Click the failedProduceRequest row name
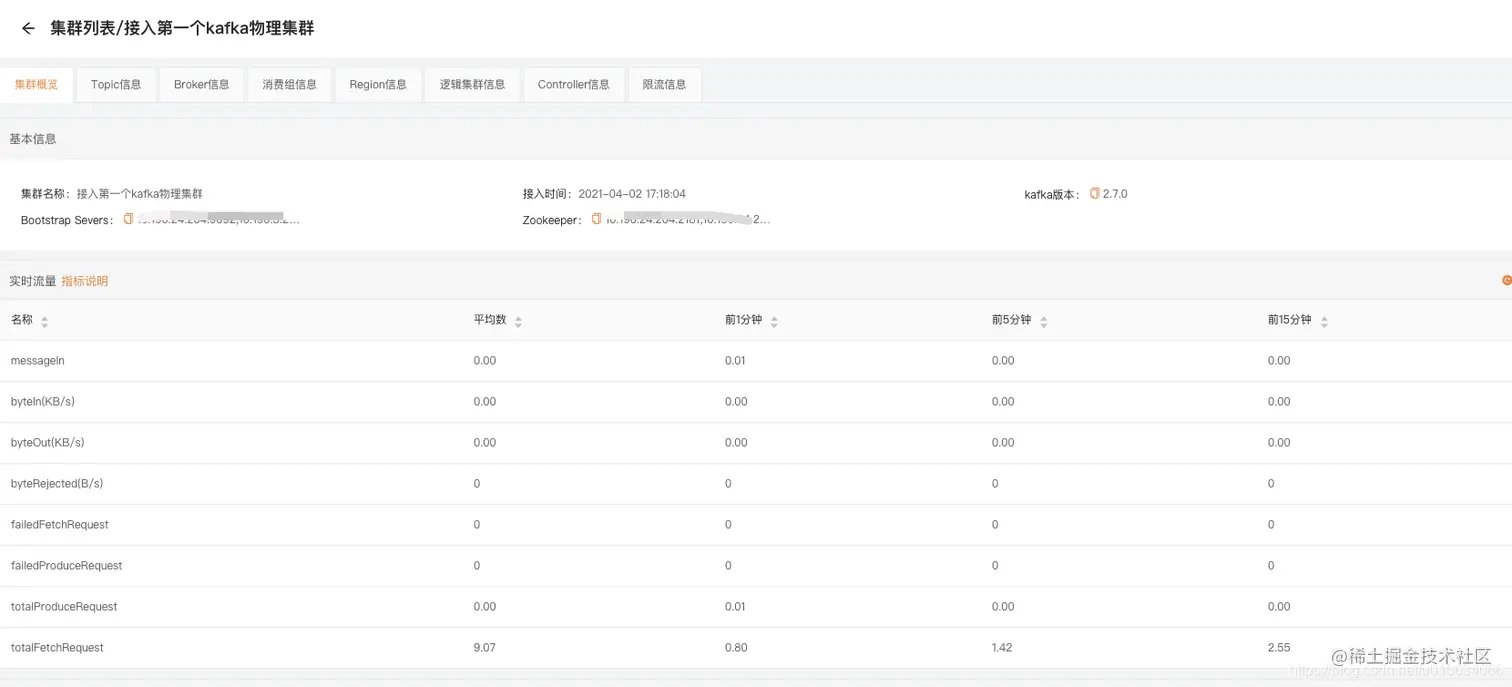 point(67,565)
